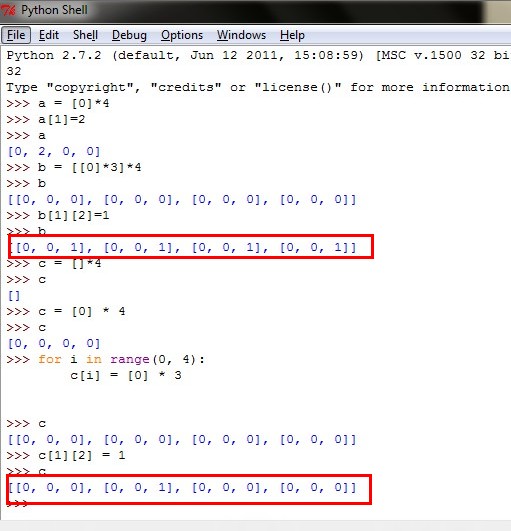This screenshot has height=531, width=511.
Task: Open the Edit menu
Action: (49, 35)
